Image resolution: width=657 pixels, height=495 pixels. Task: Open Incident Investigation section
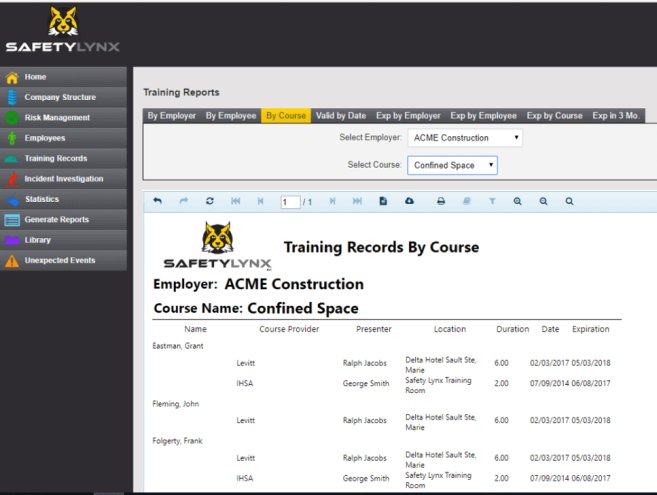[63, 179]
